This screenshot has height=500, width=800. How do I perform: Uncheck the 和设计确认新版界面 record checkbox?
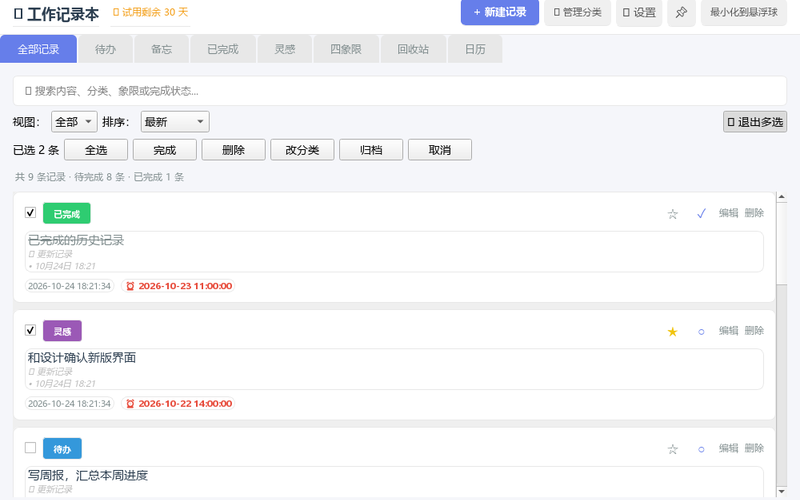[31, 330]
